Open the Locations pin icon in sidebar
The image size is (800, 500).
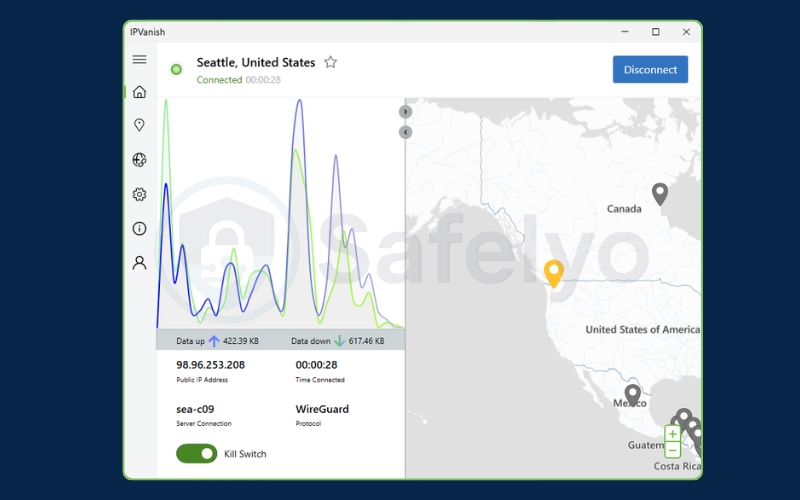click(x=139, y=125)
